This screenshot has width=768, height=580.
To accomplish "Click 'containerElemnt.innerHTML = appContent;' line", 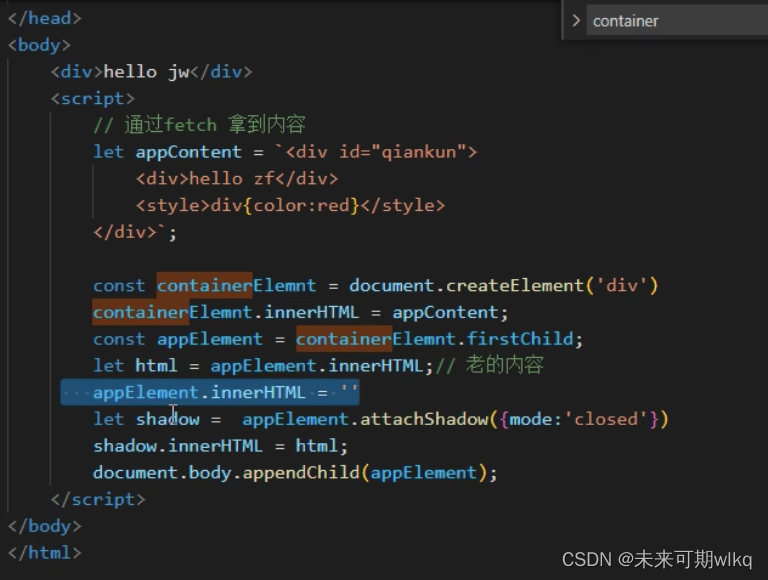I will coord(301,312).
